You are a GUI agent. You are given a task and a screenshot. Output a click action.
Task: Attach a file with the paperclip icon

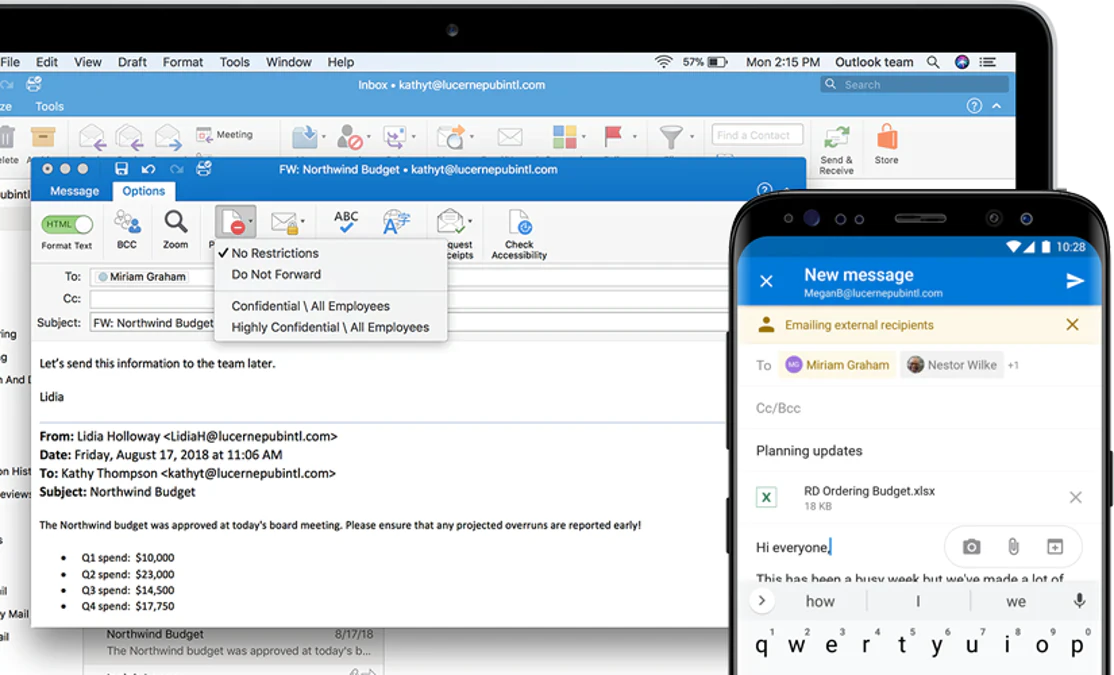click(1013, 547)
